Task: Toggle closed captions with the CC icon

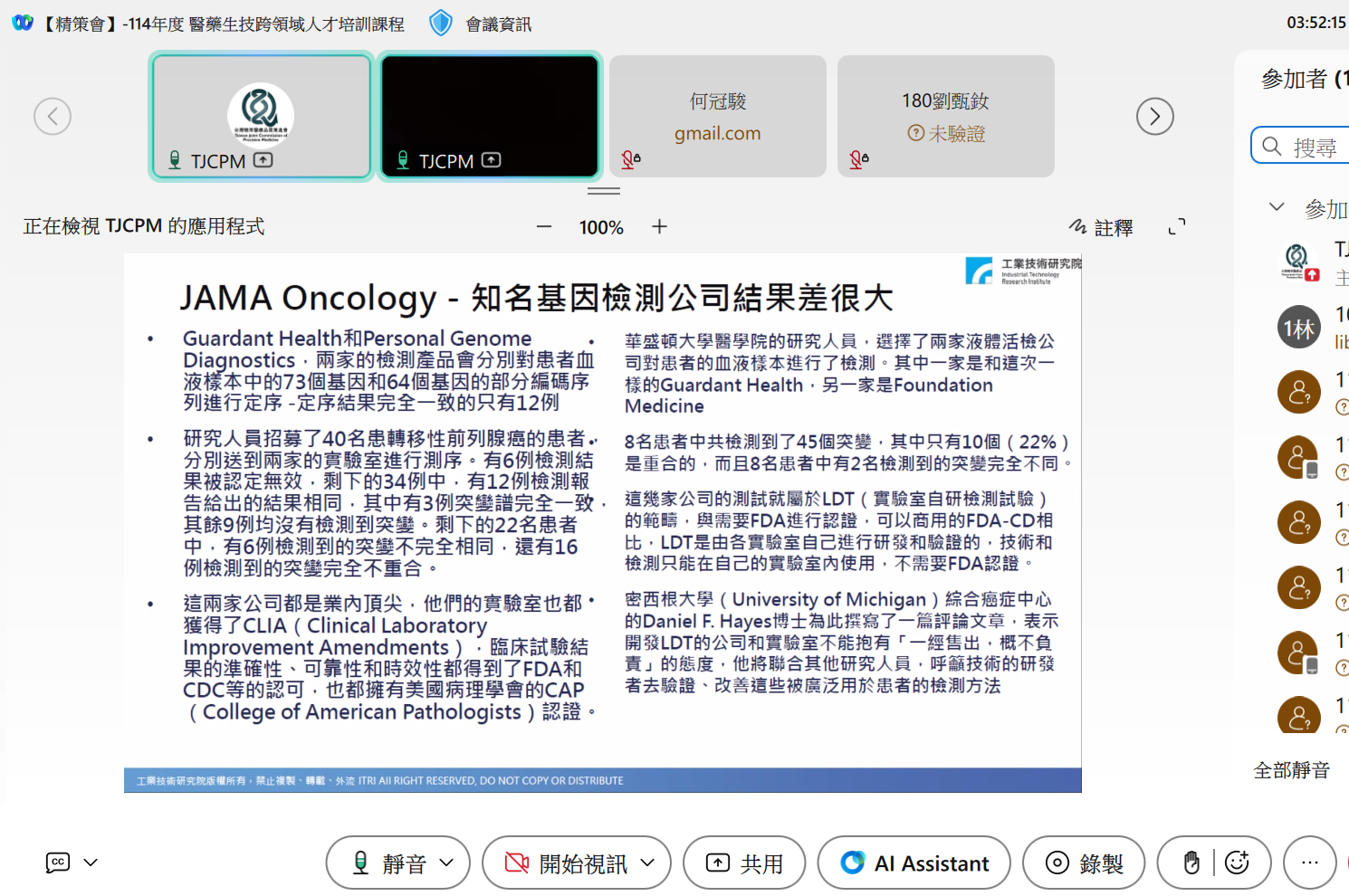Action: coord(57,863)
